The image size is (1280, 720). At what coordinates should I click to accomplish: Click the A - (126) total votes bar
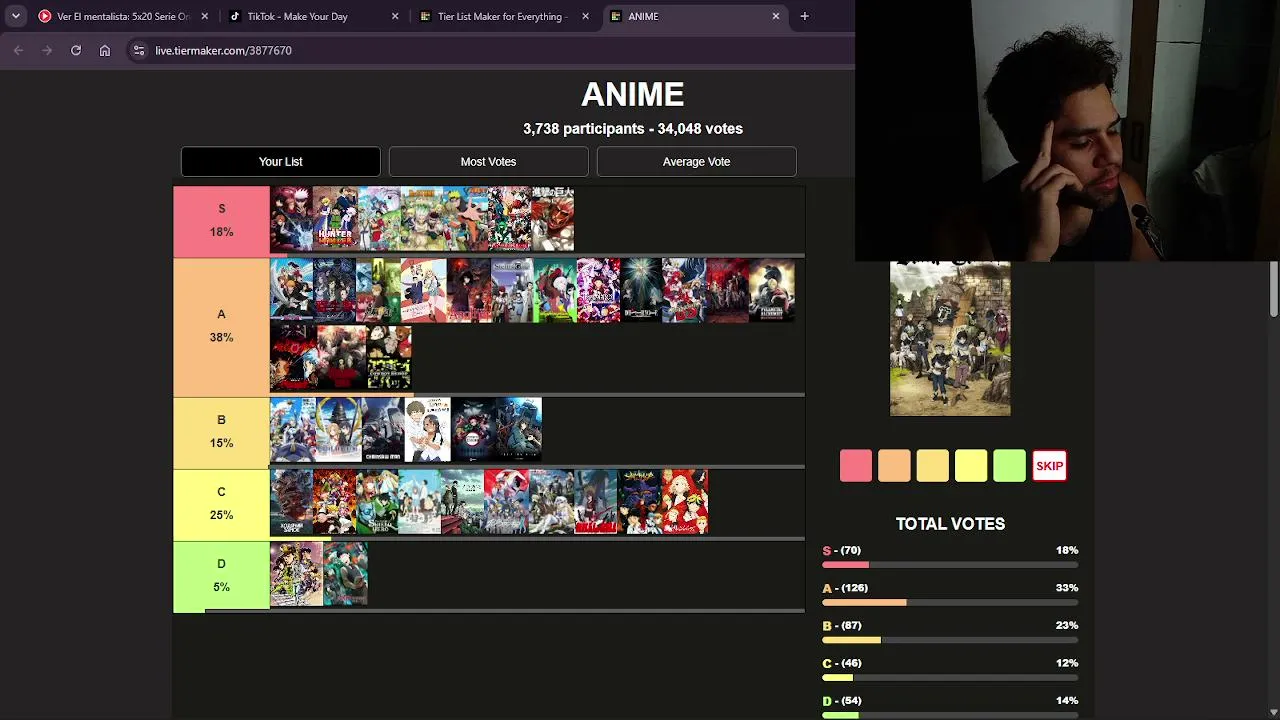(x=950, y=603)
